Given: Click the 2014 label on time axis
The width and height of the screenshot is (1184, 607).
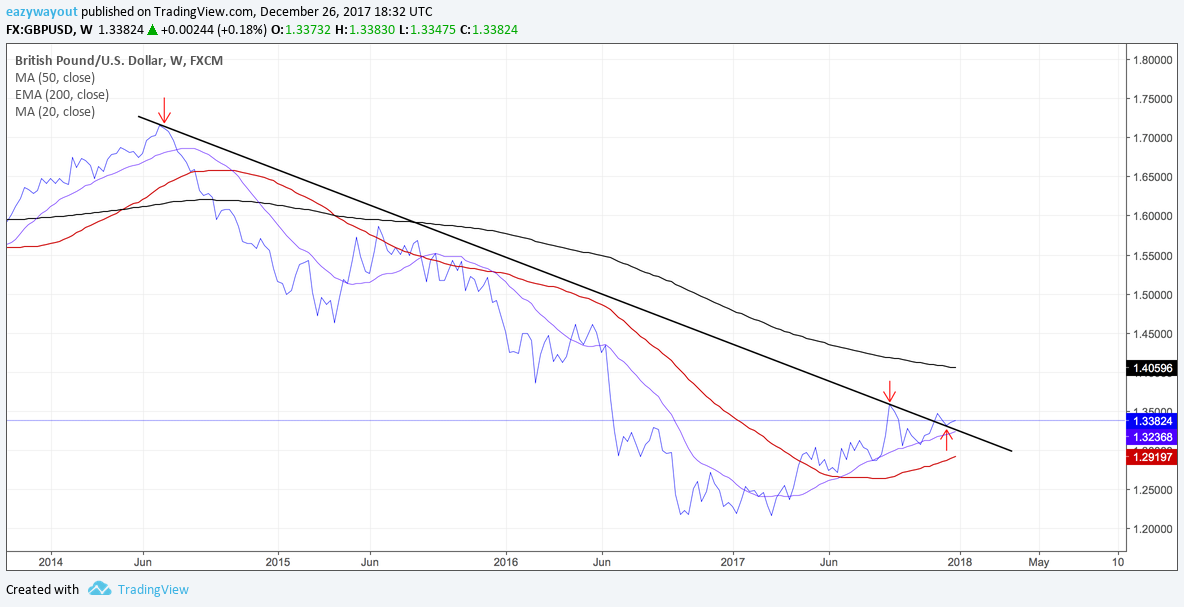Looking at the screenshot, I should [x=51, y=562].
